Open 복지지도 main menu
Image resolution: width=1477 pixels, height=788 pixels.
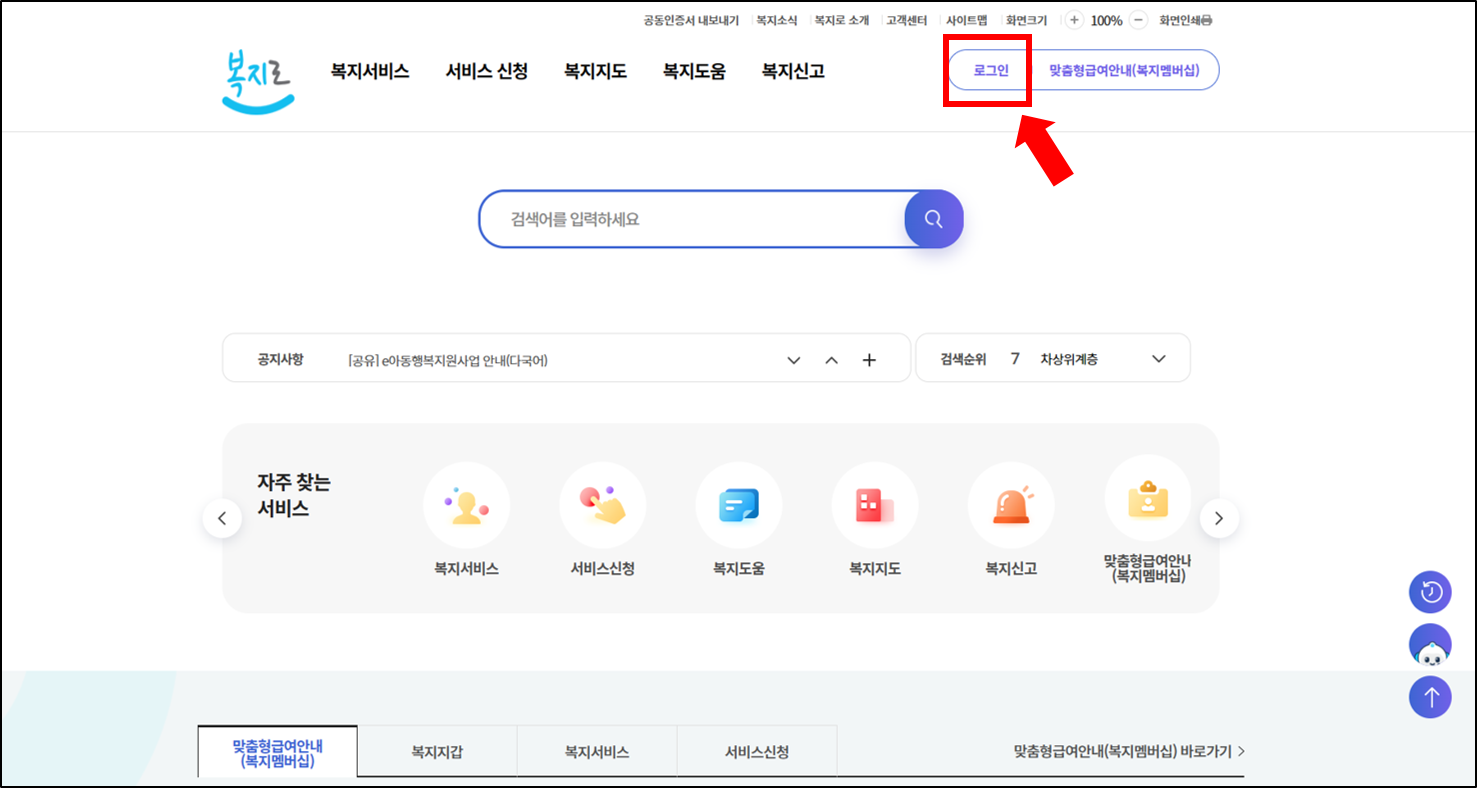[595, 71]
